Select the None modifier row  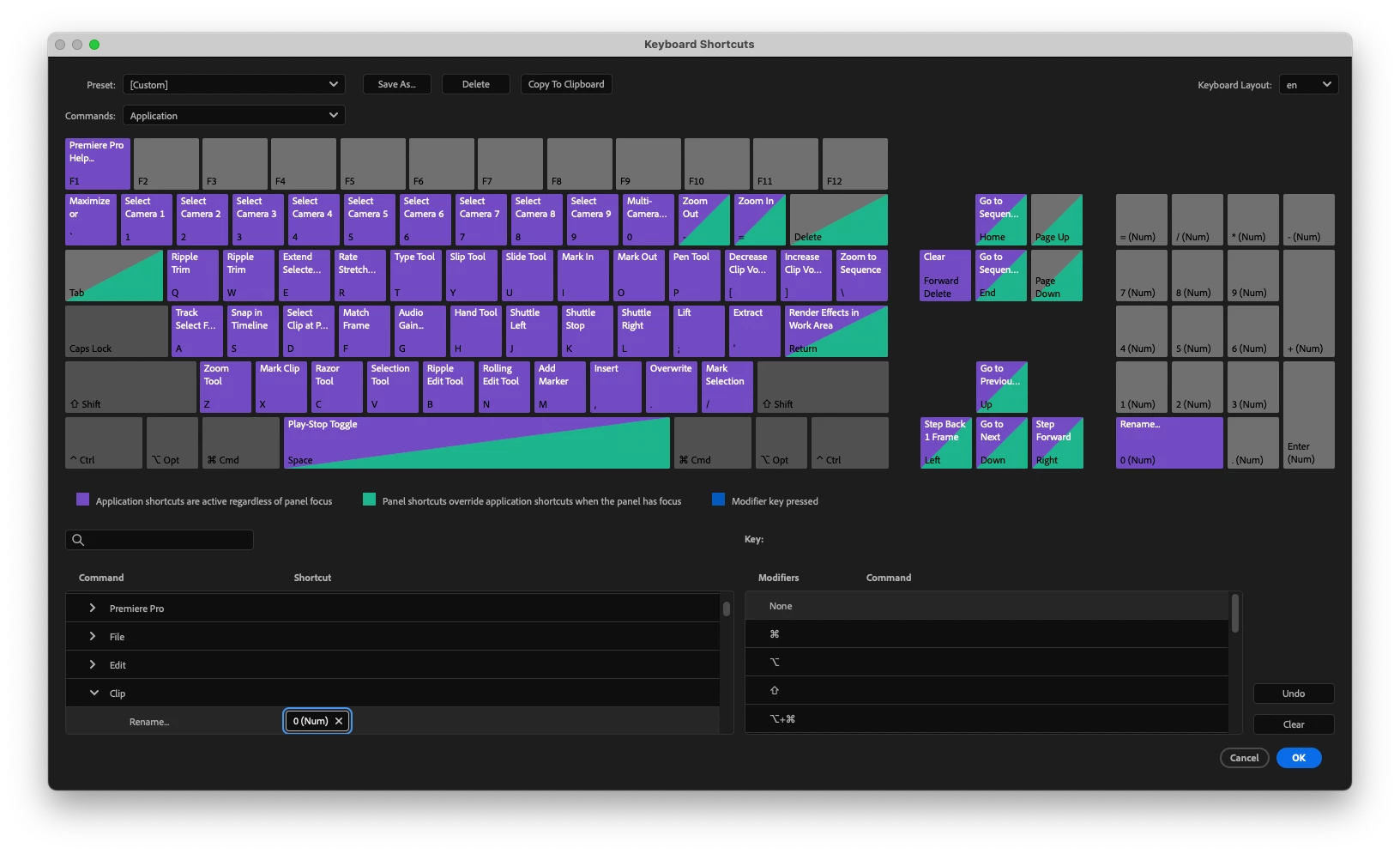click(x=987, y=606)
